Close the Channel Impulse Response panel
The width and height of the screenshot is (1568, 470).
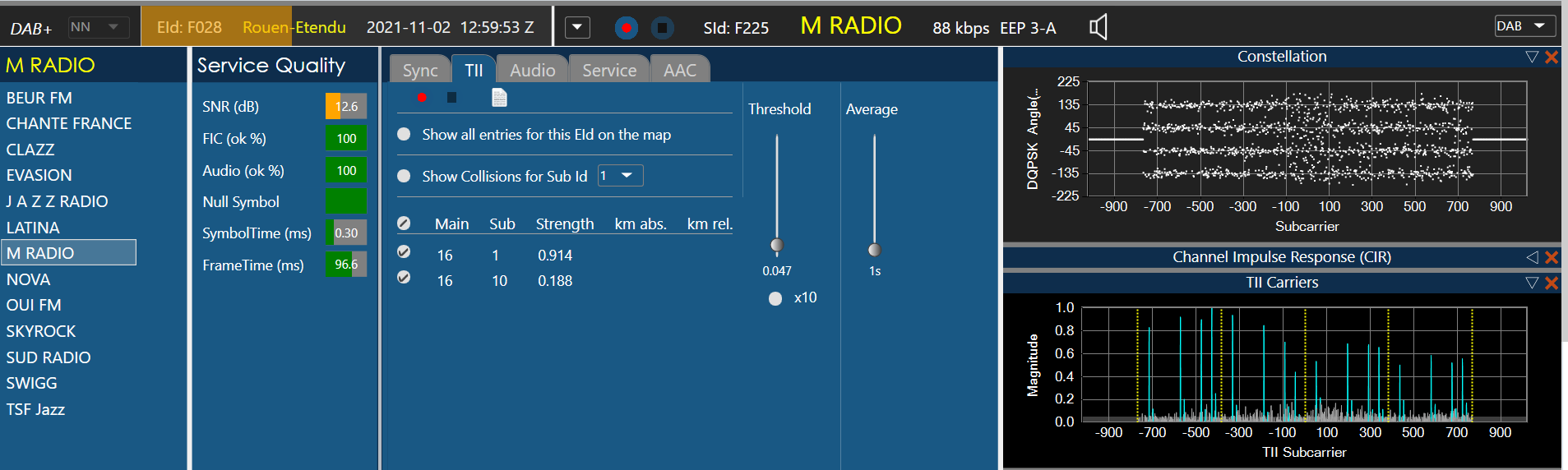1552,257
